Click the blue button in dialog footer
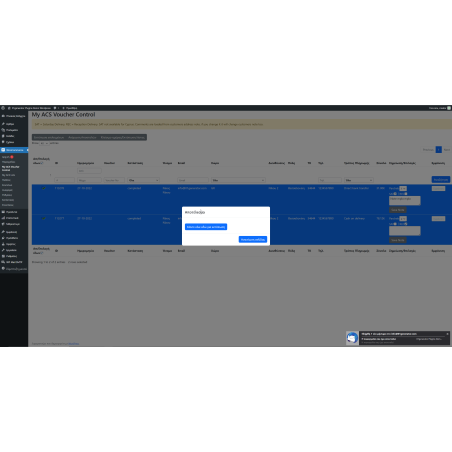Image resolution: width=452 pixels, height=452 pixels. 253,239
